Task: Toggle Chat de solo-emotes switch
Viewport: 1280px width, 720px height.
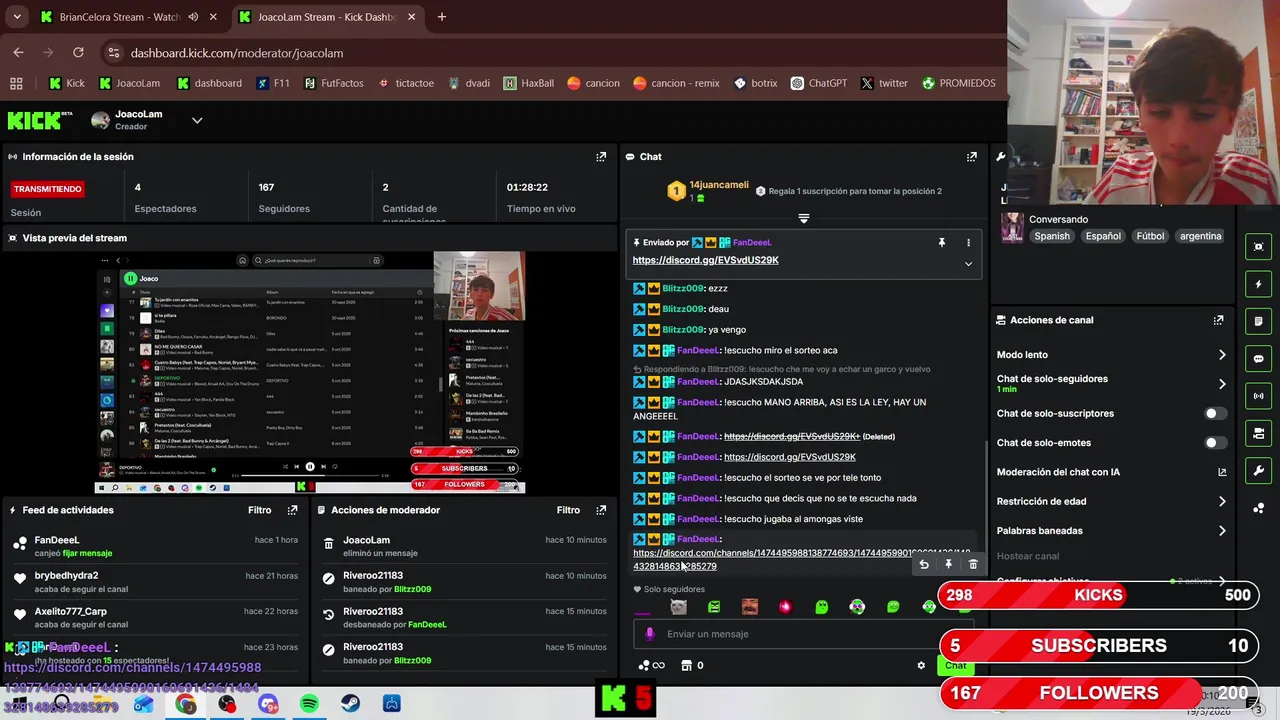Action: (x=1215, y=443)
